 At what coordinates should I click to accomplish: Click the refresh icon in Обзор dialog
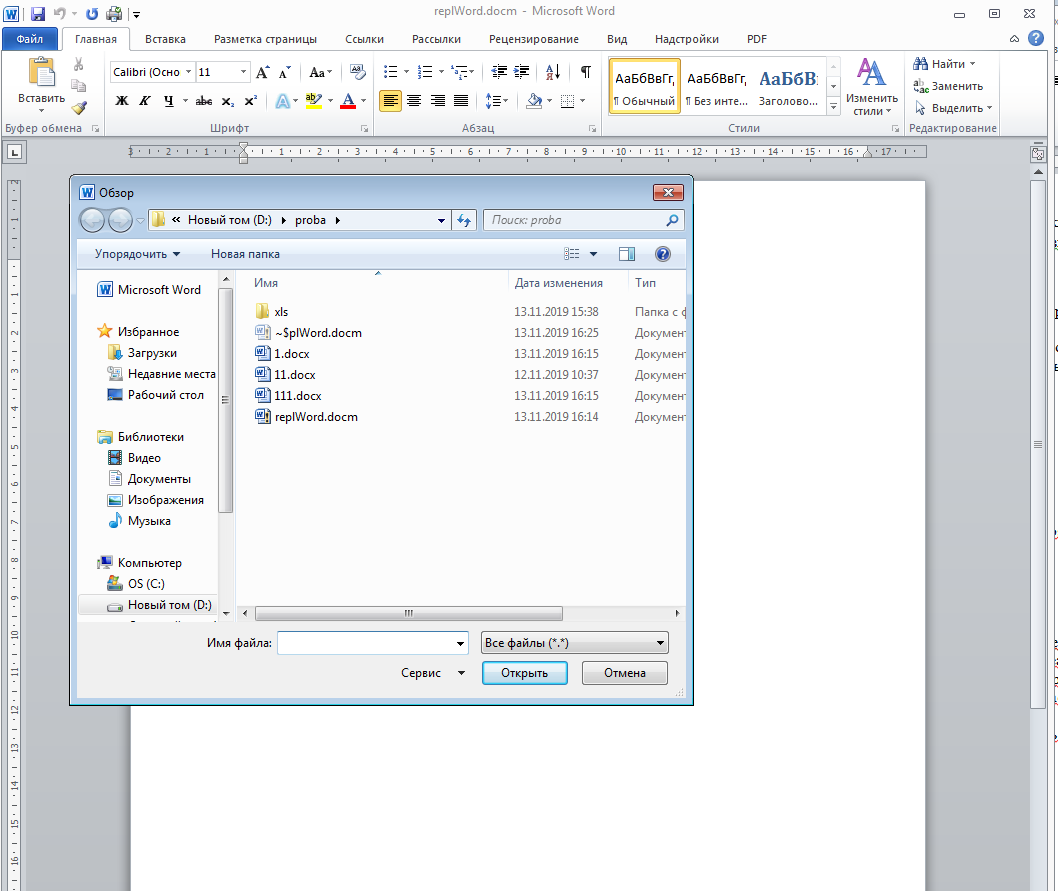tap(464, 220)
